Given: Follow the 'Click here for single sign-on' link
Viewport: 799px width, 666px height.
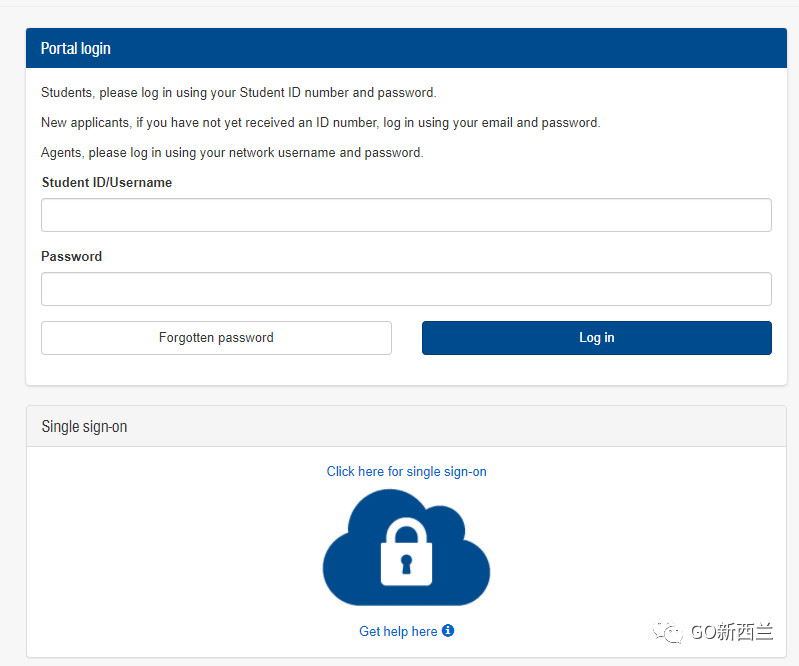Looking at the screenshot, I should [x=406, y=471].
